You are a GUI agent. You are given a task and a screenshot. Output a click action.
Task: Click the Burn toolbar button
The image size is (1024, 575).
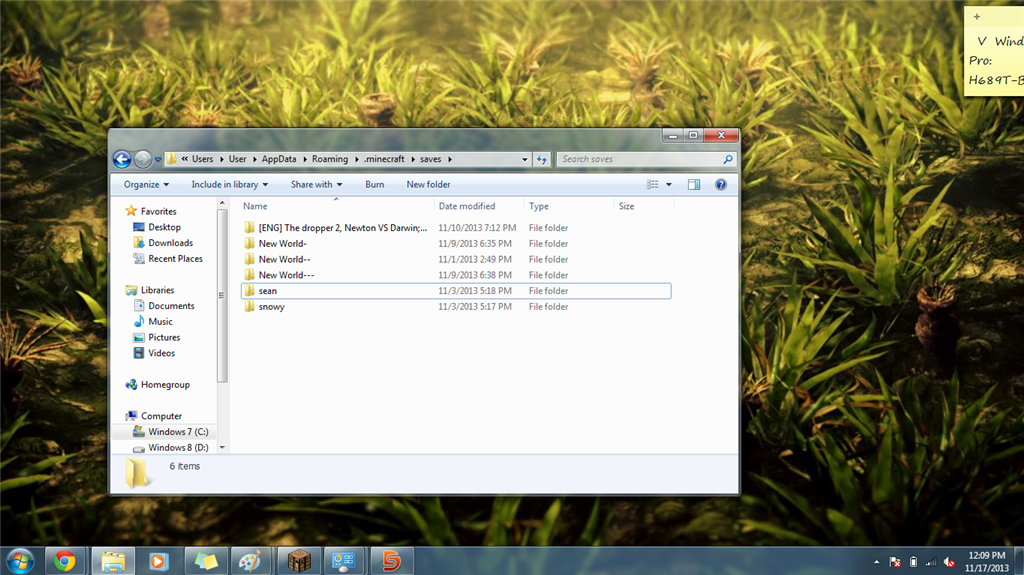tap(374, 184)
